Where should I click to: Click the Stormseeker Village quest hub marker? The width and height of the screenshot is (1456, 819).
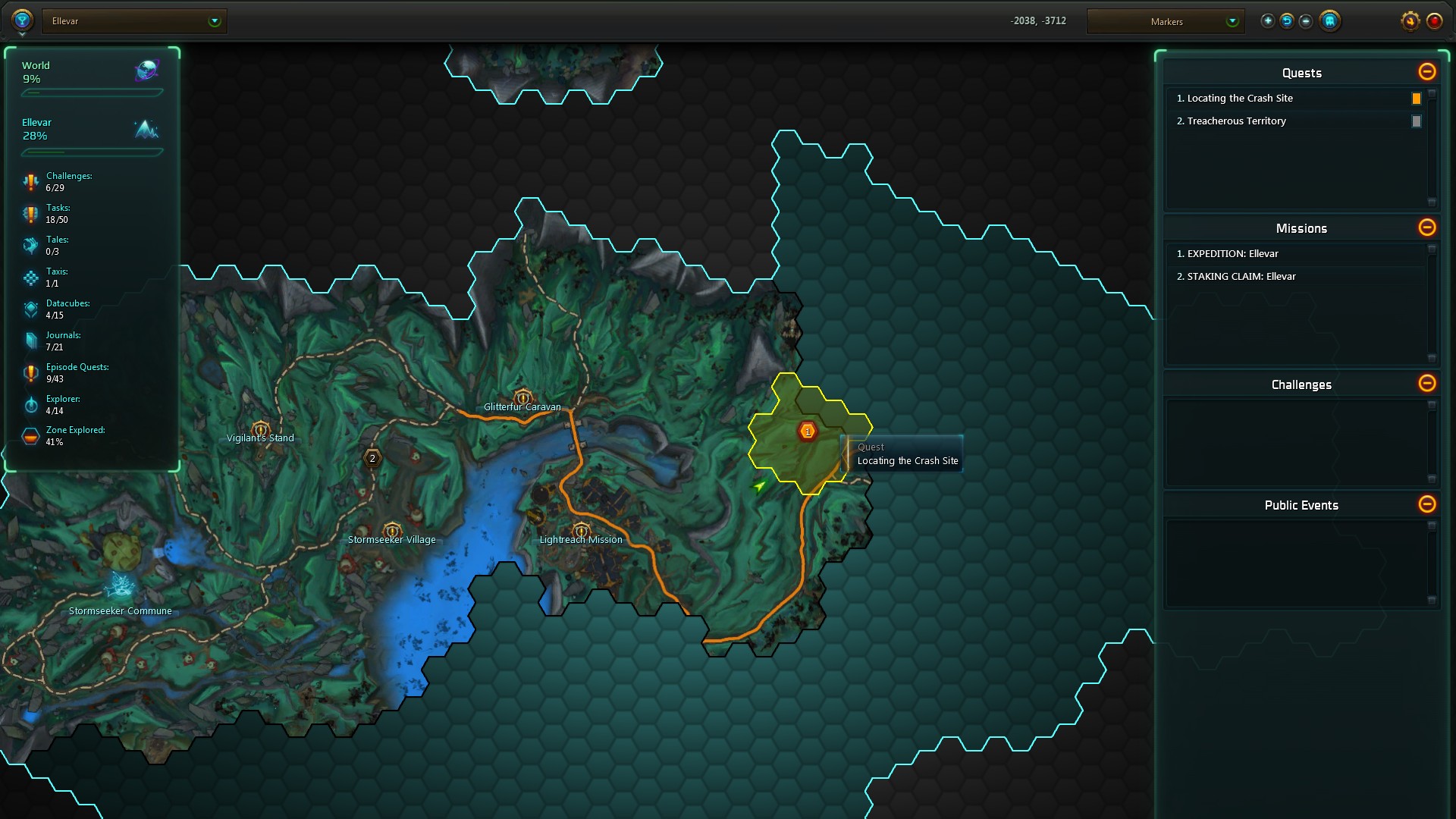[x=391, y=531]
